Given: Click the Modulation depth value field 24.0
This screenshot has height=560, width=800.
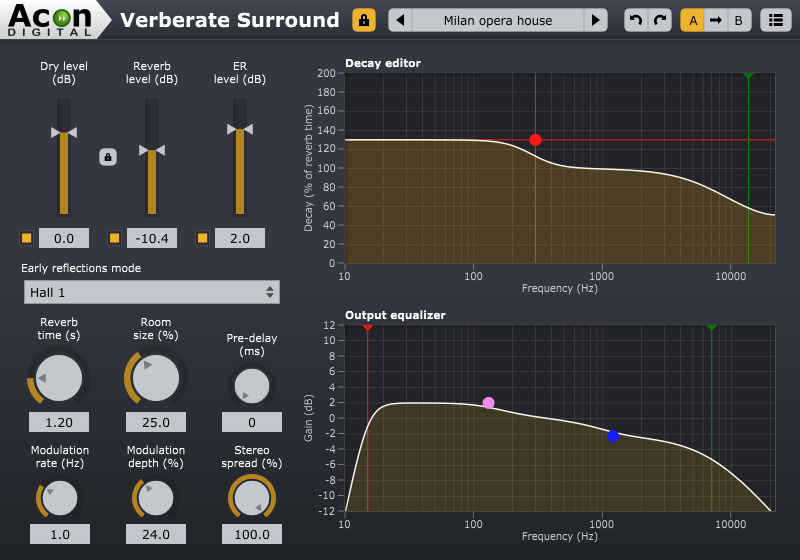Looking at the screenshot, I should [x=156, y=534].
